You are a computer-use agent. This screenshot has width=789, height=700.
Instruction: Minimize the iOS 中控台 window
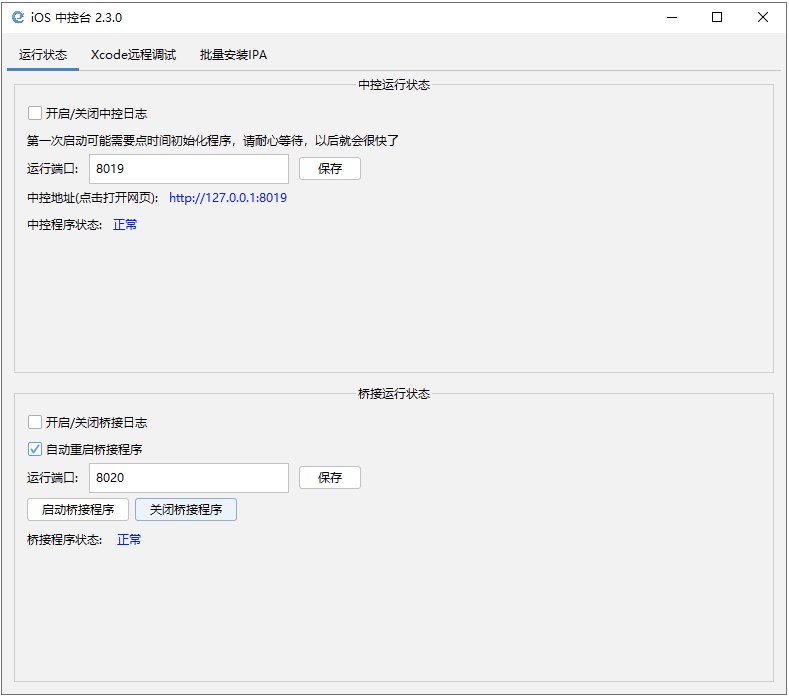coord(672,18)
